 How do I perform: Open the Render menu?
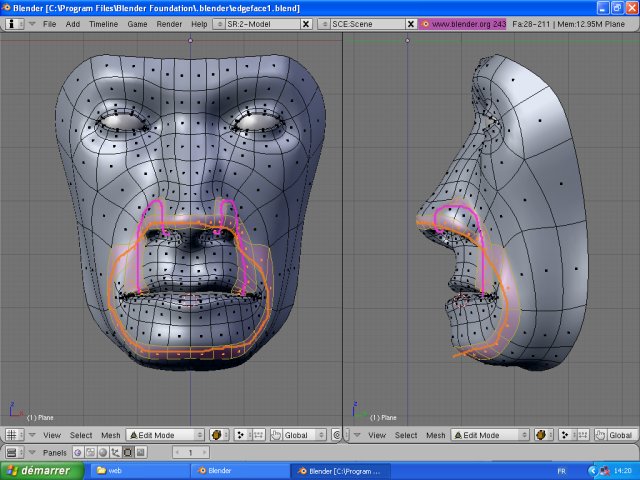[x=168, y=22]
